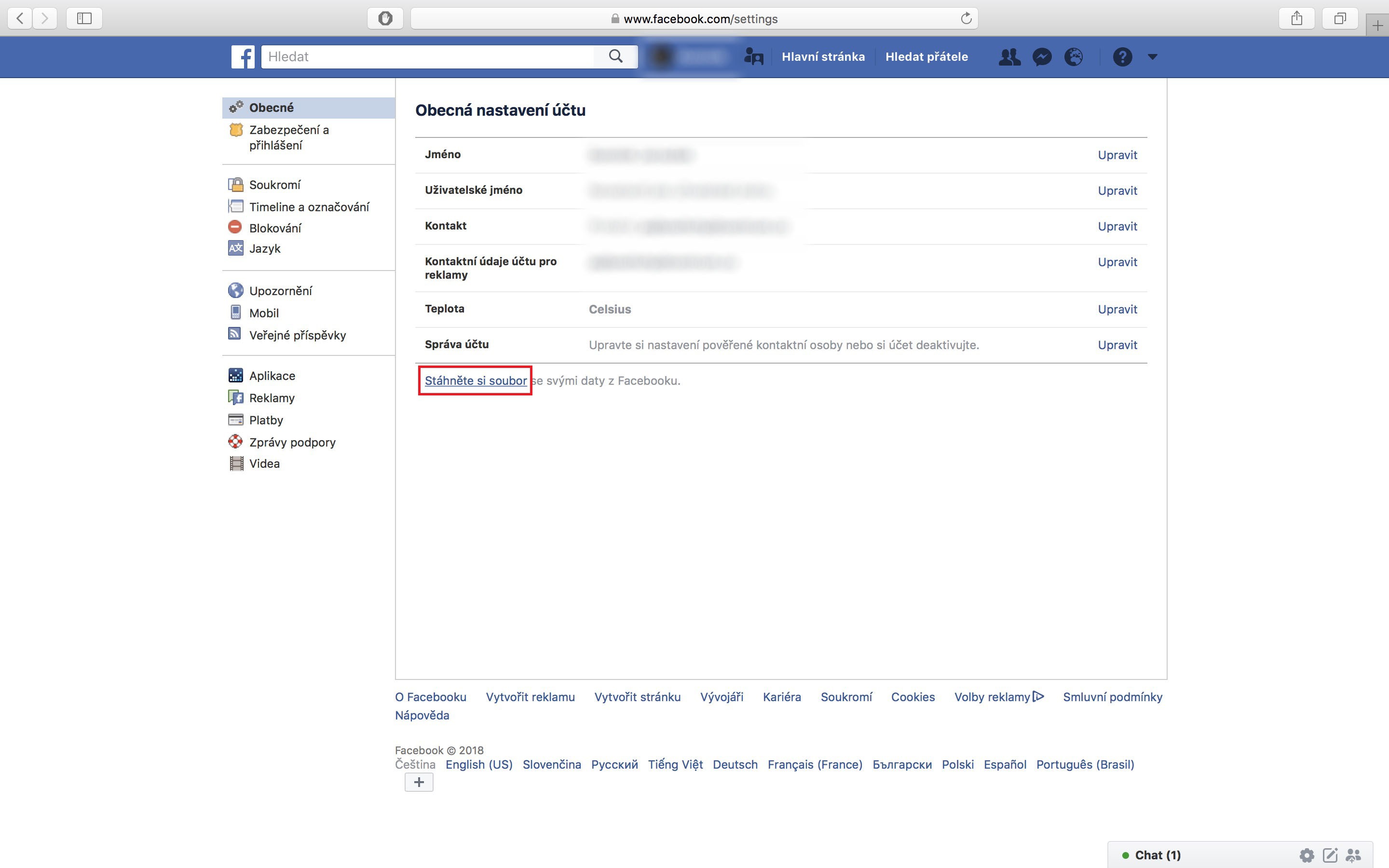Screen dimensions: 1389x868
Task: Open the chat settings gear icon
Action: [x=1307, y=855]
